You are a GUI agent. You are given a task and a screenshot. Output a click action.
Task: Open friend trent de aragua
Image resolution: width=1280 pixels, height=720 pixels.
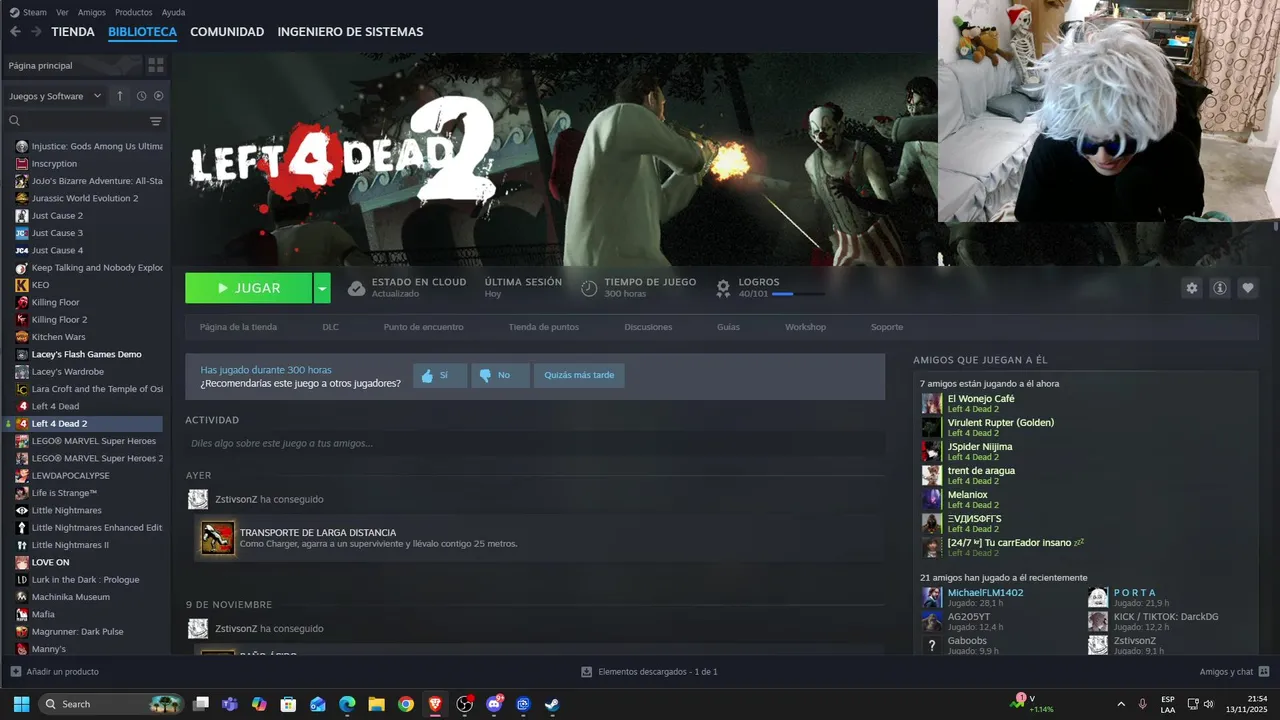pyautogui.click(x=981, y=471)
